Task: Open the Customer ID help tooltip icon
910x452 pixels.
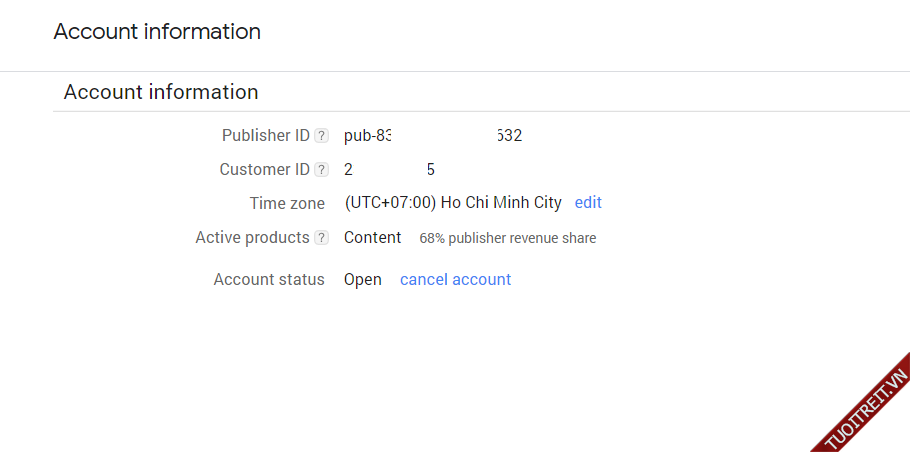Action: (x=321, y=170)
